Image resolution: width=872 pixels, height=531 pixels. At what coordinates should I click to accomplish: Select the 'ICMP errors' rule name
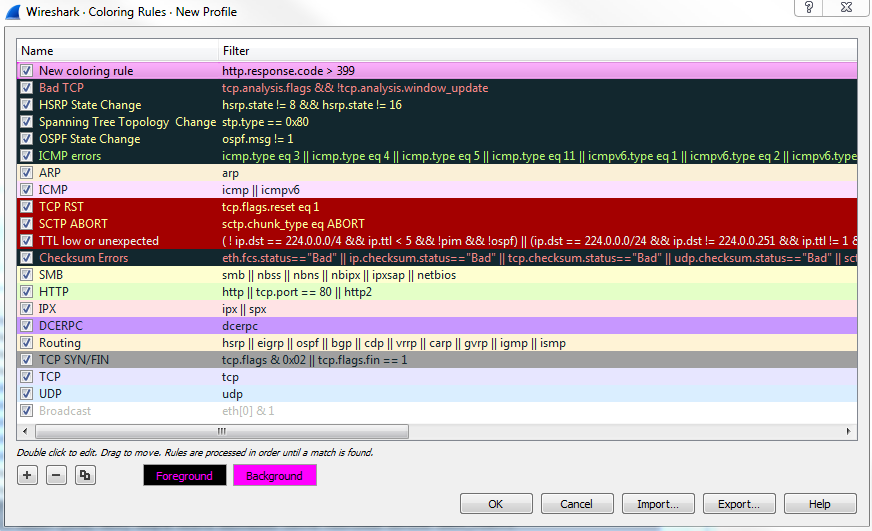70,156
